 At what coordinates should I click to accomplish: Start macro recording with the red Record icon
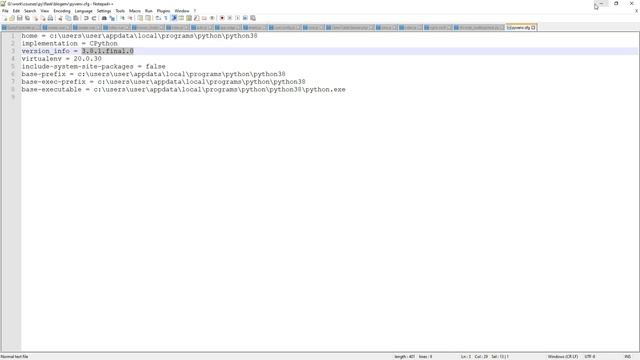click(222, 18)
